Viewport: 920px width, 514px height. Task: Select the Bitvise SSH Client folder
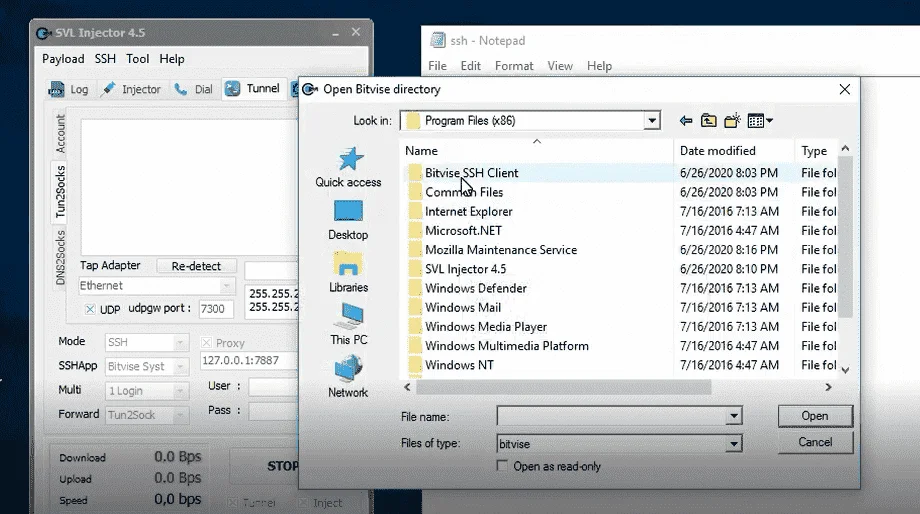[472, 173]
